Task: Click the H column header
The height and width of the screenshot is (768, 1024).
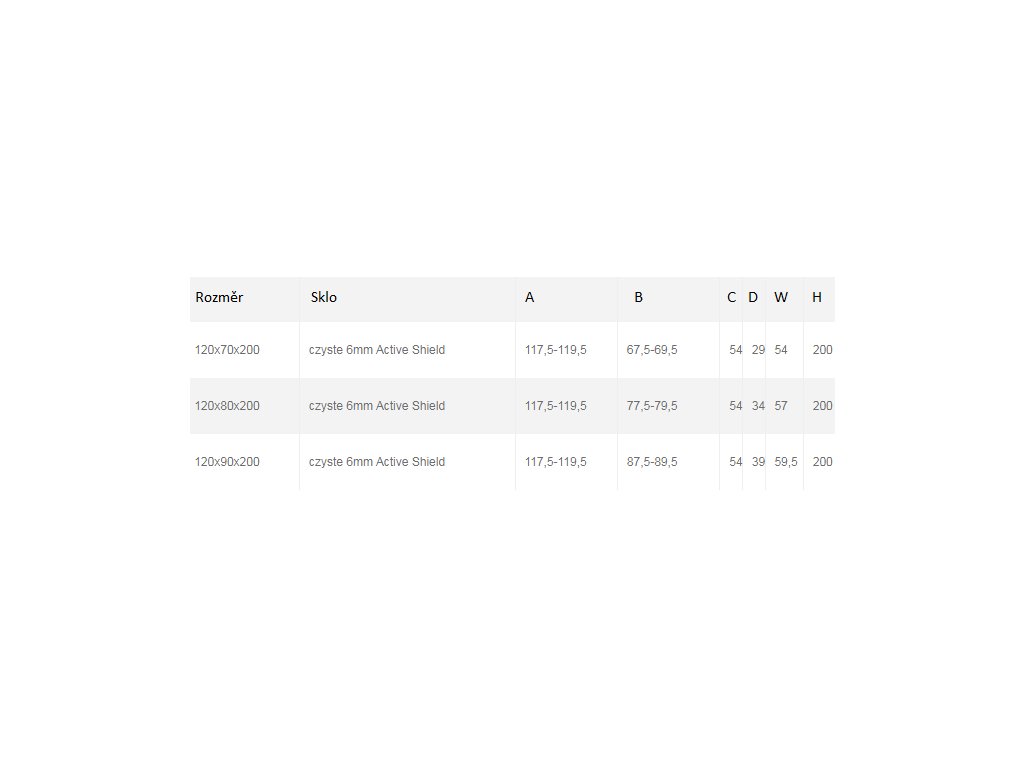Action: point(817,297)
